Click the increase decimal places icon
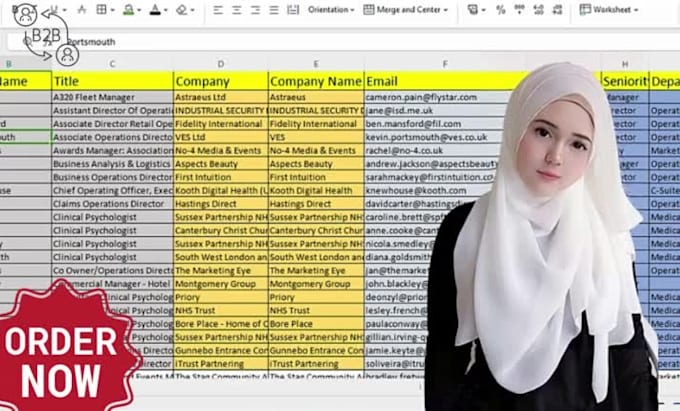Viewport: 680px width, 411px height. click(x=538, y=10)
